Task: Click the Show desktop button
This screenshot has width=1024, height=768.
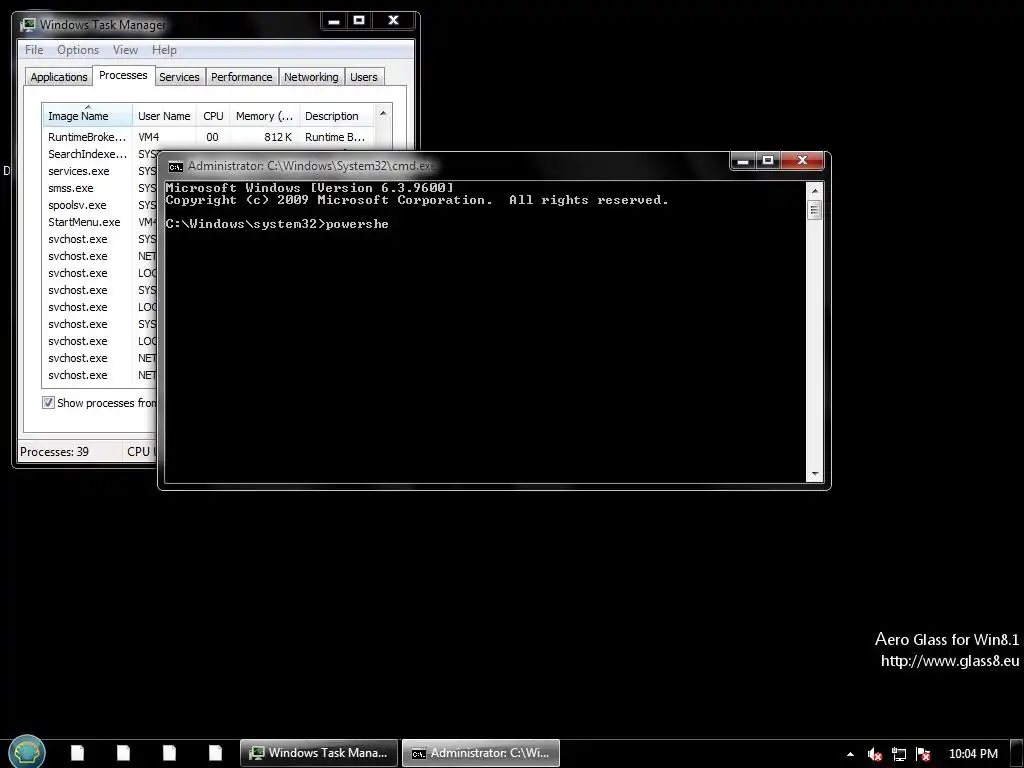Action: [x=1018, y=754]
